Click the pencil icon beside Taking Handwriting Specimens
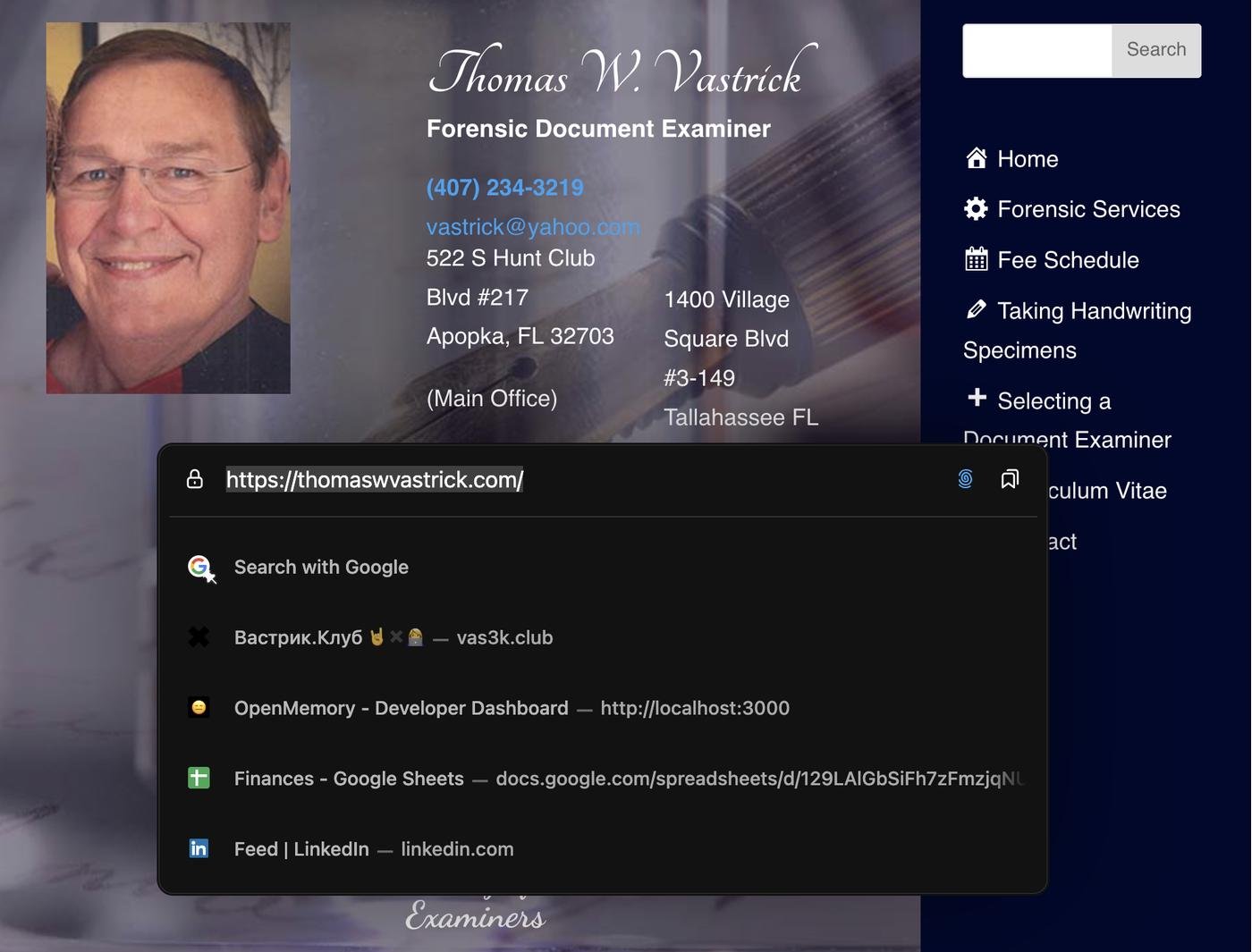 point(976,309)
